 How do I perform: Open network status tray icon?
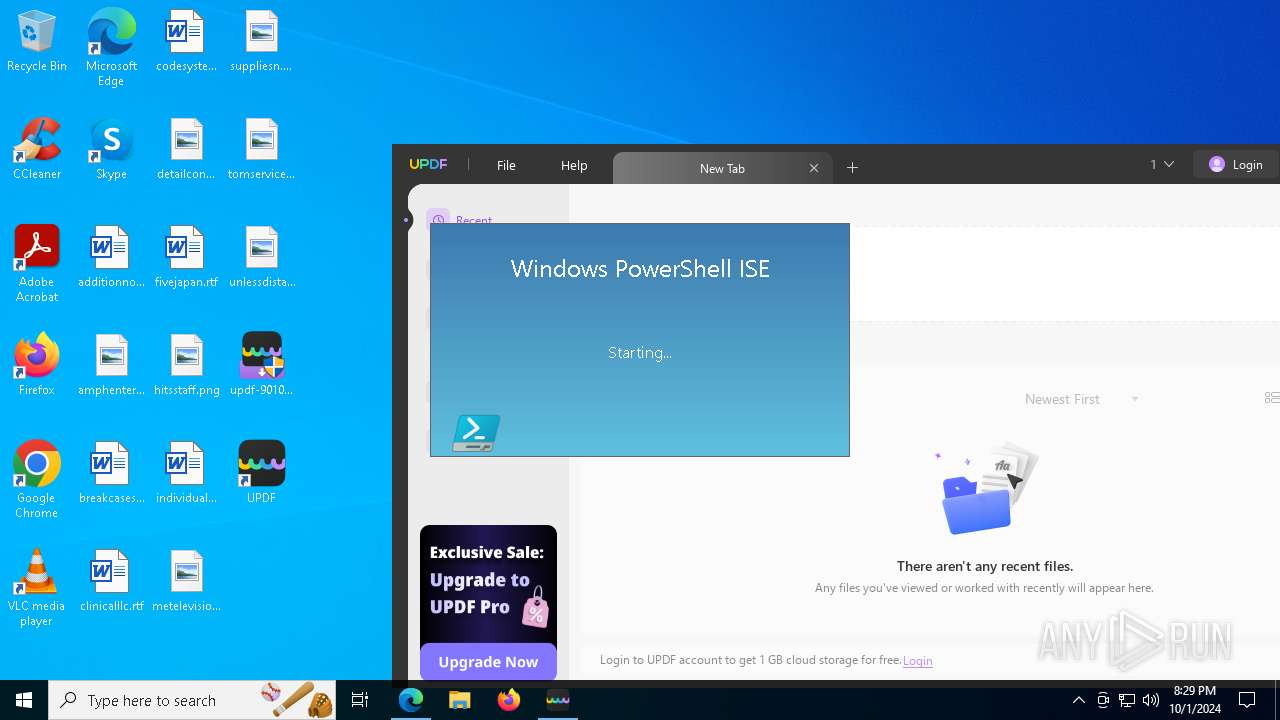click(x=1127, y=700)
